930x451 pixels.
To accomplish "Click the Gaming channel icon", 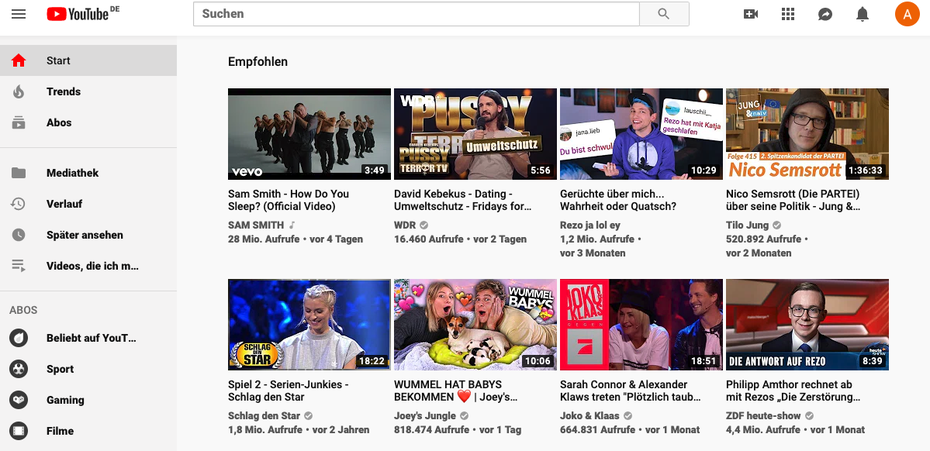I will tap(19, 400).
